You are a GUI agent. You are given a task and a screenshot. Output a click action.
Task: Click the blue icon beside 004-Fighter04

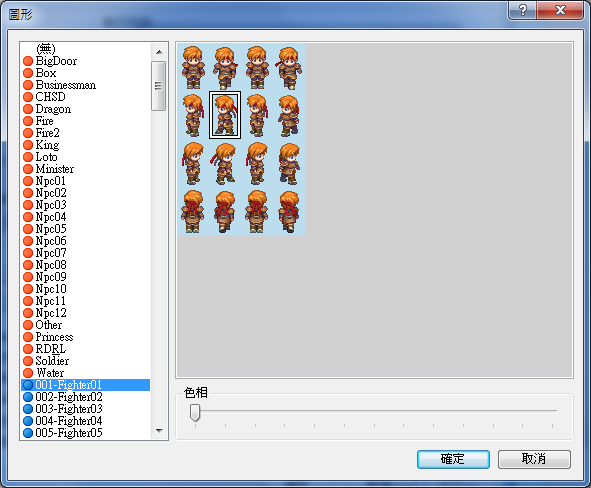coord(28,421)
